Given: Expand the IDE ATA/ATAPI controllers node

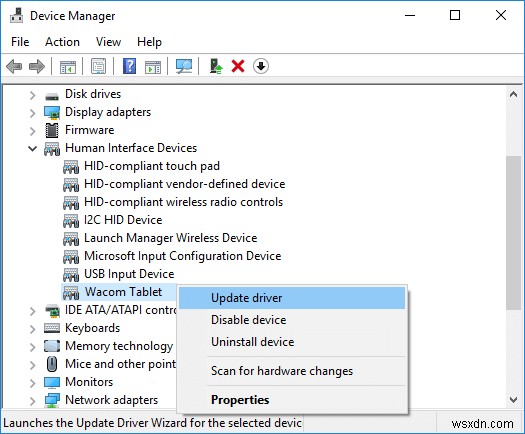Looking at the screenshot, I should click(x=32, y=311).
